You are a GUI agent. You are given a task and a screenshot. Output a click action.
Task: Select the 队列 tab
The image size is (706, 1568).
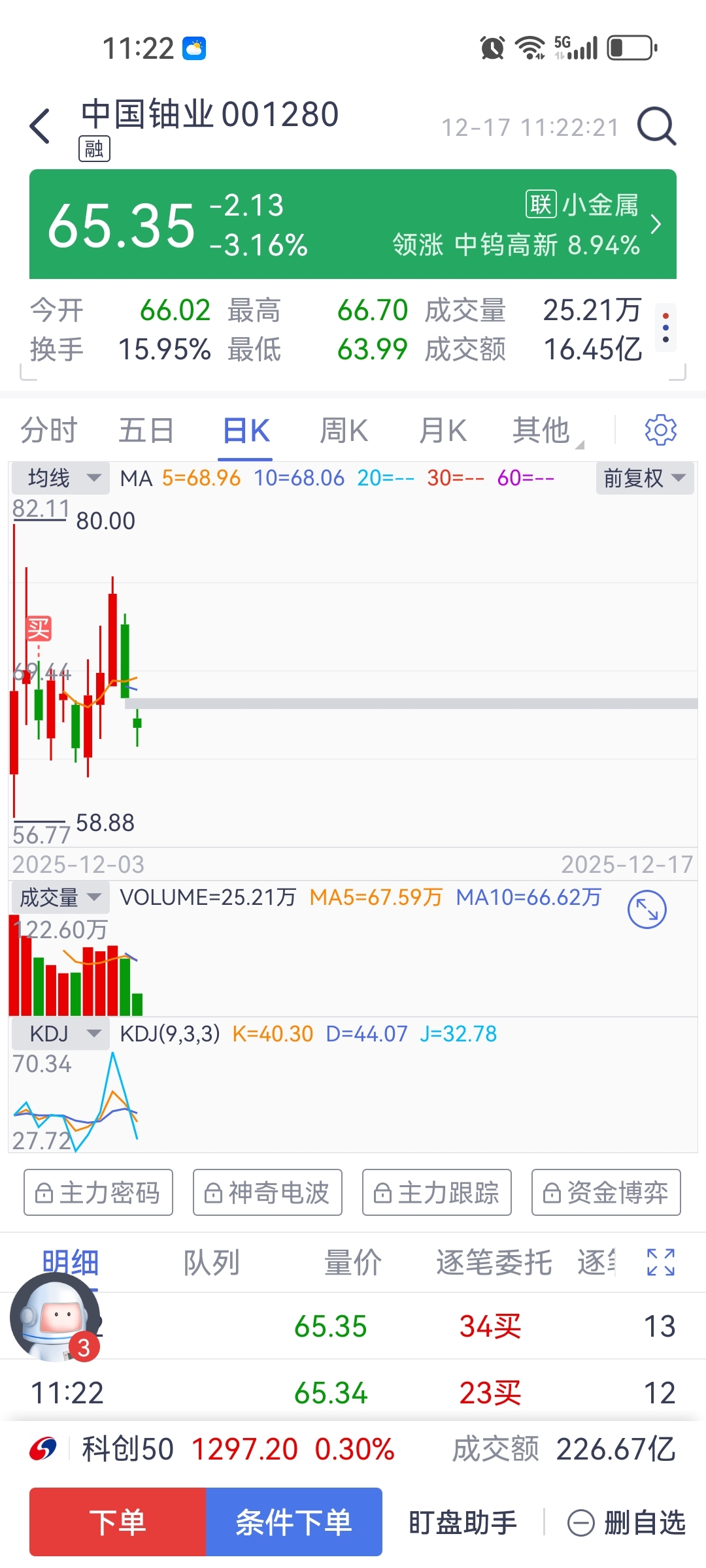[x=212, y=1262]
